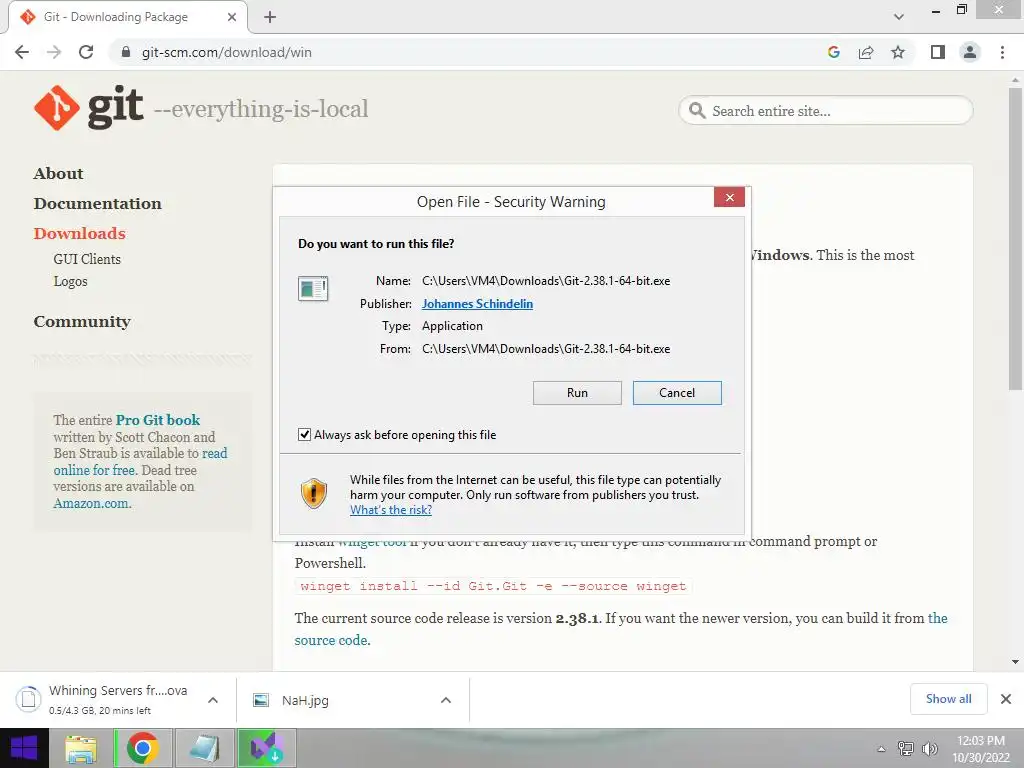Click the Cancel button
This screenshot has height=768, width=1024.
point(677,392)
